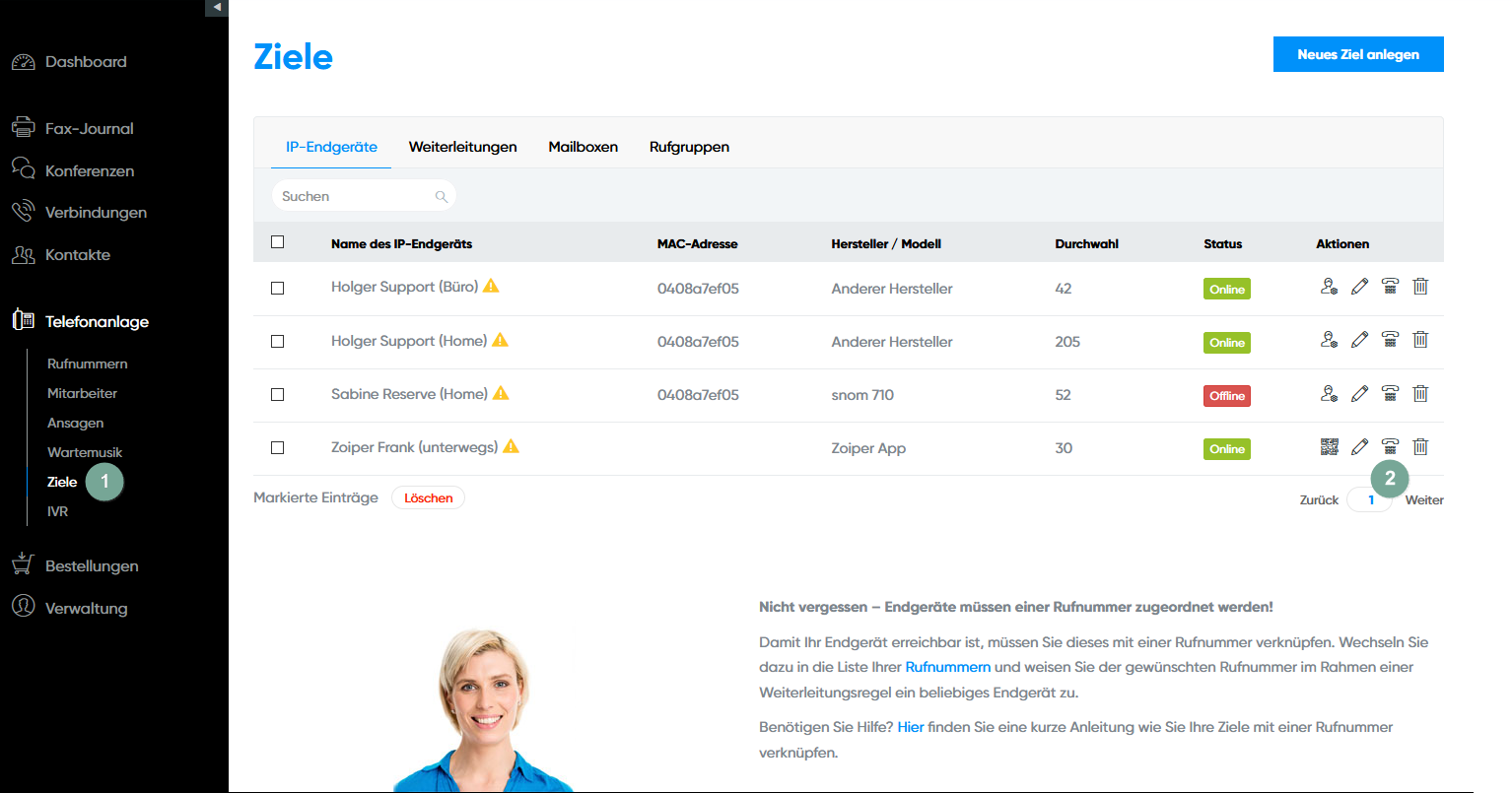
Task: Click warning triangle next to Sabine Reserve (Home)
Action: [501, 393]
